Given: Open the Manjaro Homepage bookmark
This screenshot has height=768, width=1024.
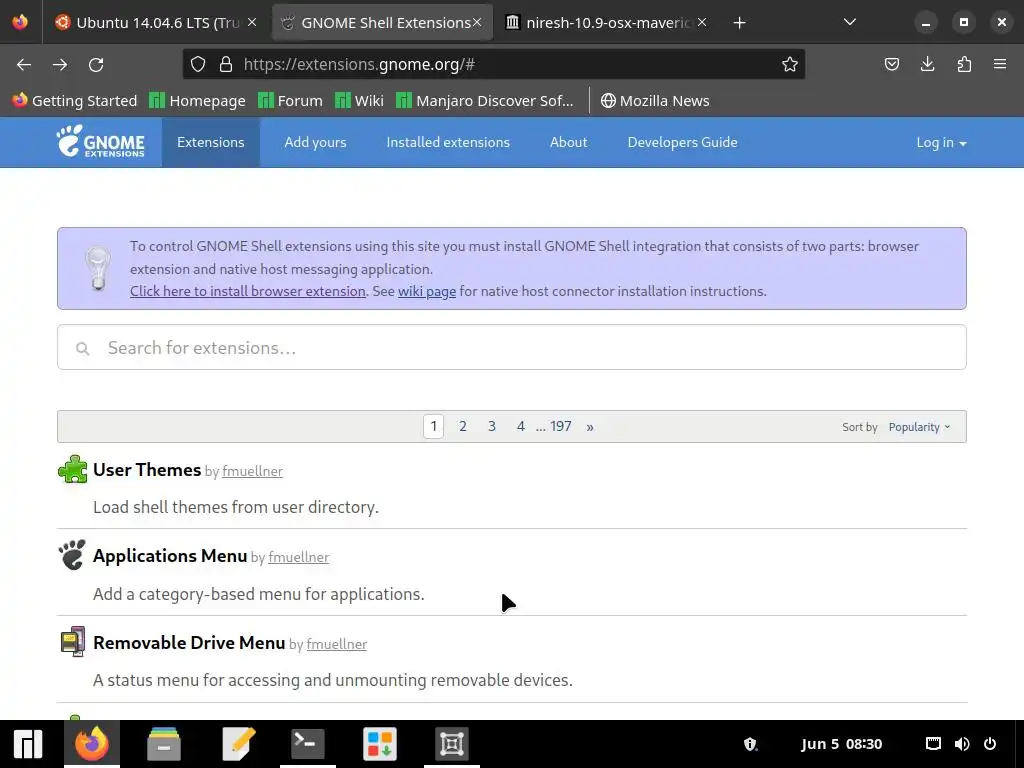Looking at the screenshot, I should click(x=197, y=101).
